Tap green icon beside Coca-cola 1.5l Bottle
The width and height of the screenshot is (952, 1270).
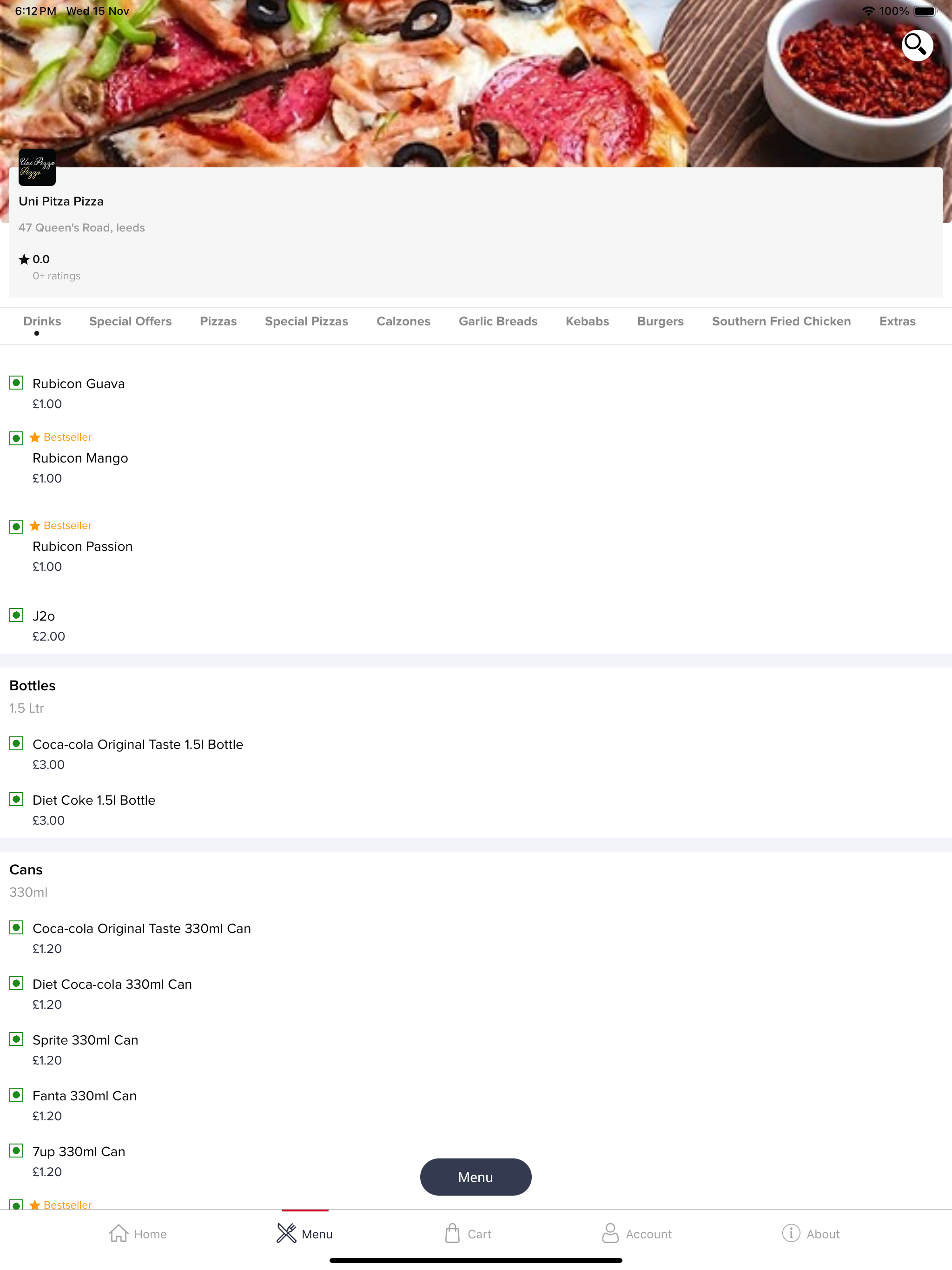[x=17, y=744]
